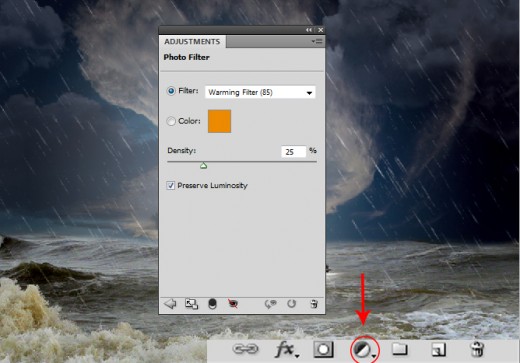This screenshot has width=520, height=363.
Task: Switch panel to expanded view icon
Action: 191,304
